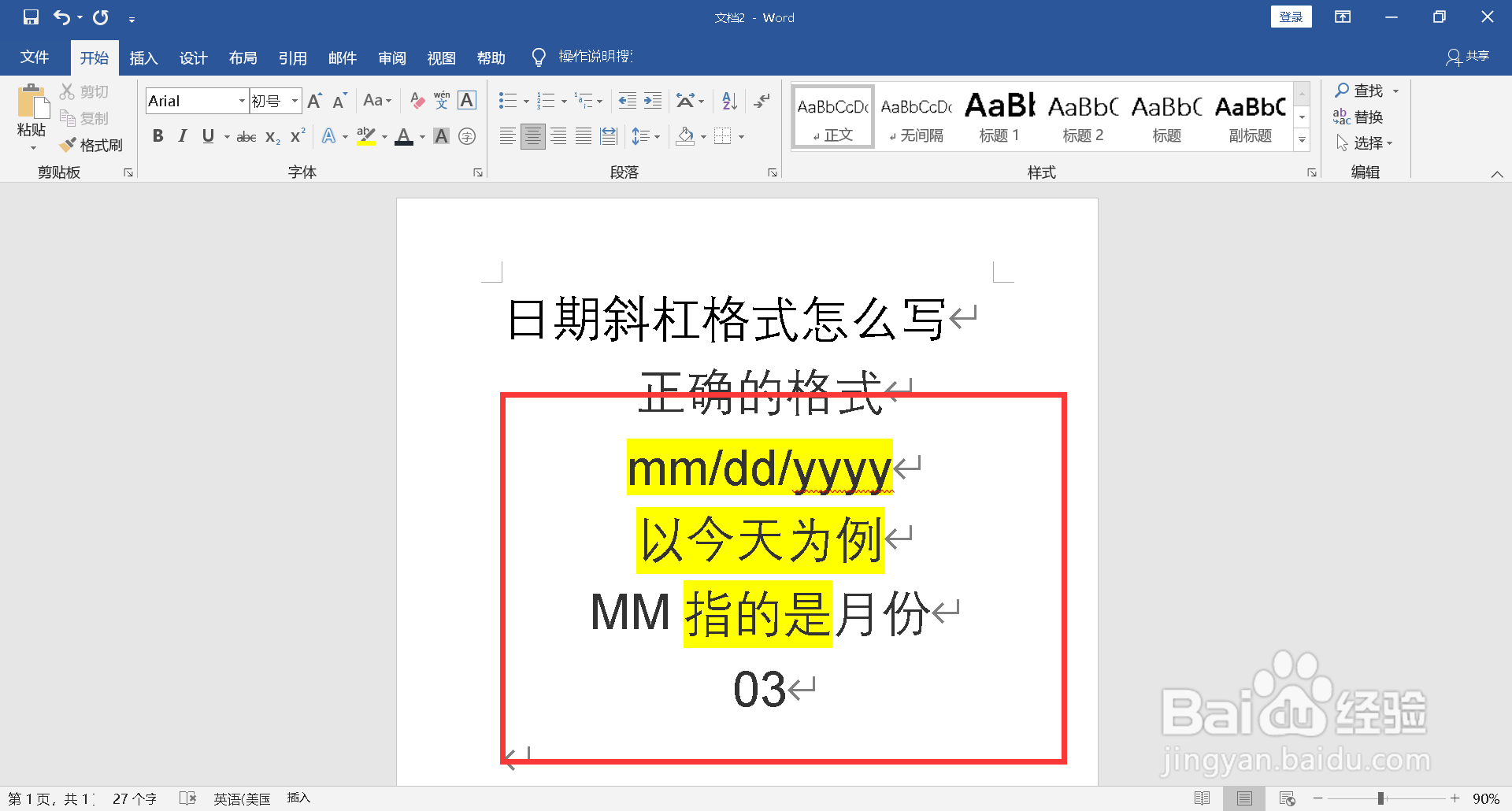Insert enclosed character icon
Screen dimensions: 1512x811
467,136
